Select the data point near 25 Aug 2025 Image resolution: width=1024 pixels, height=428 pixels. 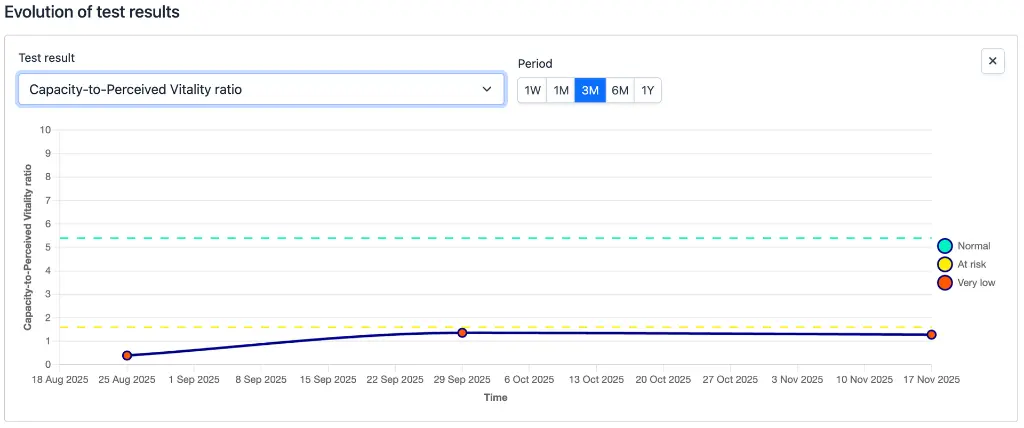(x=127, y=355)
